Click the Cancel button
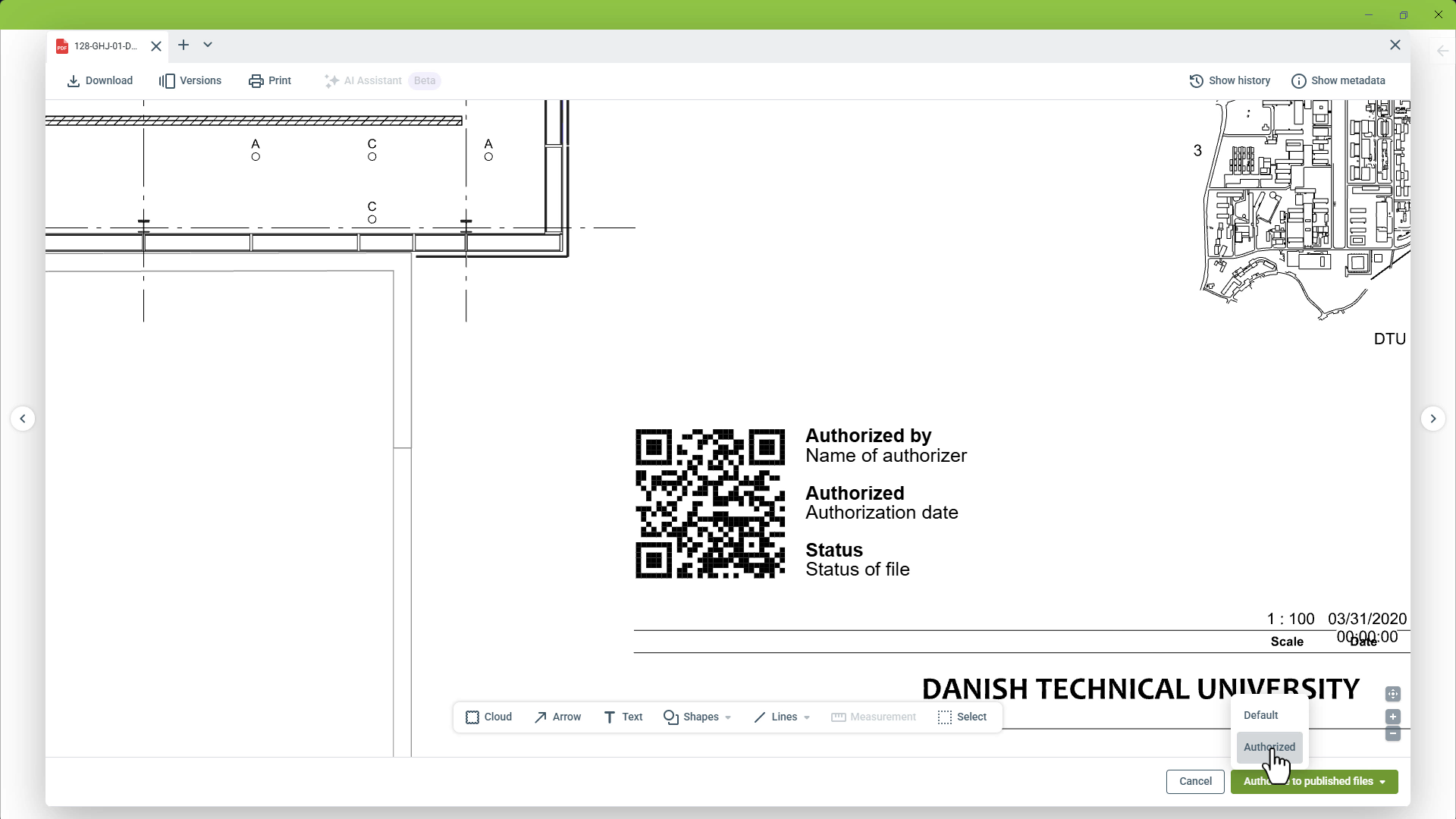 coord(1195,781)
